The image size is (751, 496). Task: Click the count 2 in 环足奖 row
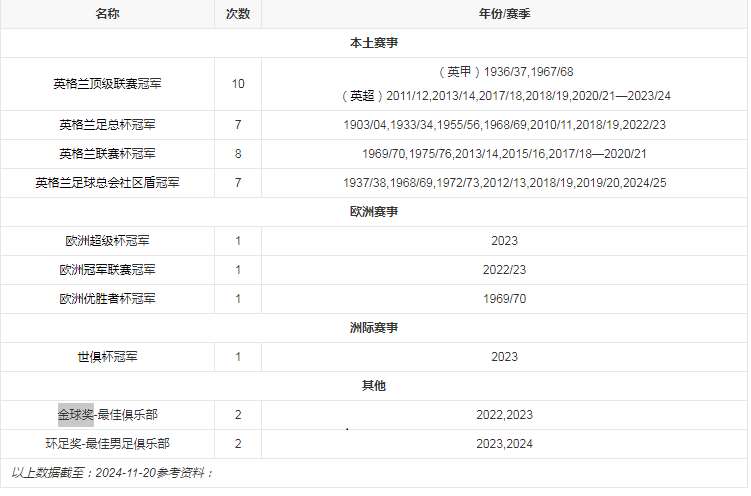[x=238, y=444]
